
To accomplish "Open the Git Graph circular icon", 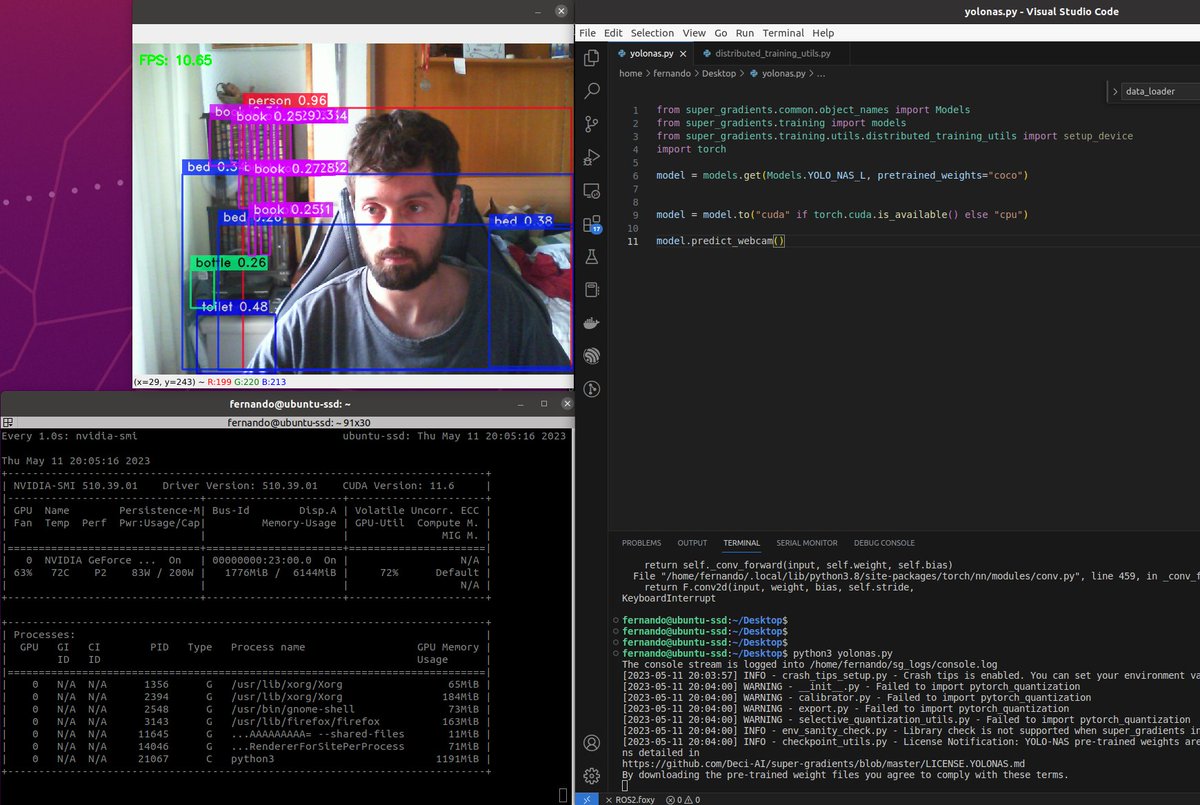I will [591, 389].
